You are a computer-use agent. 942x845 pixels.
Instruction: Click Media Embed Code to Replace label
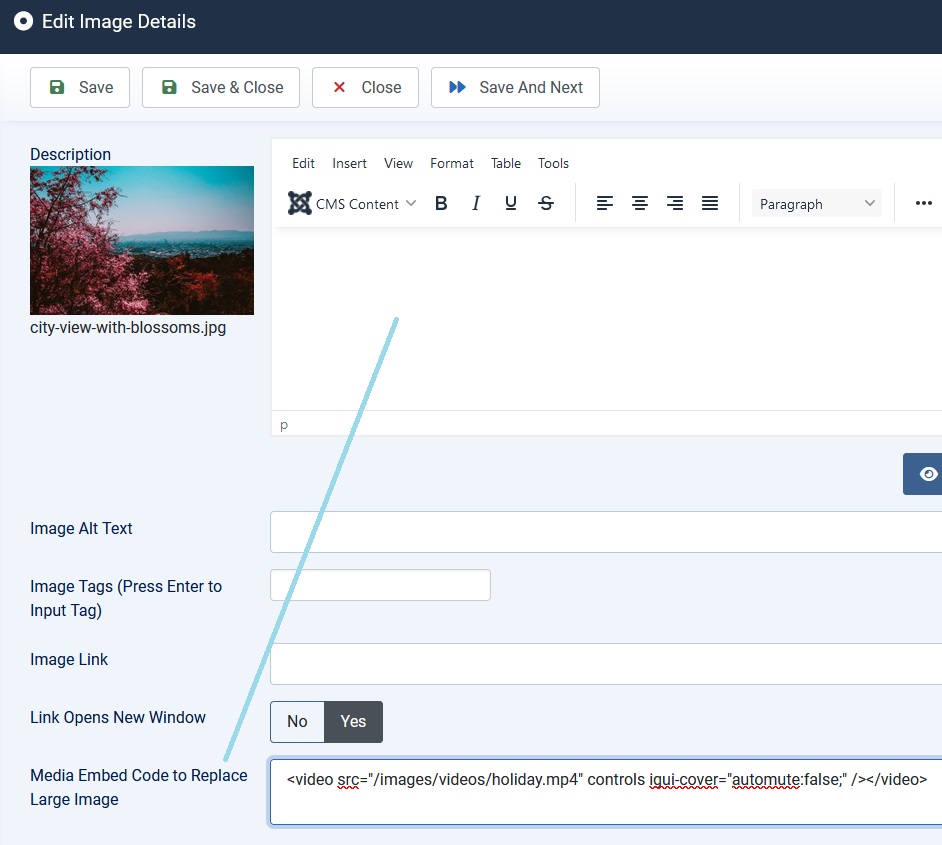(x=139, y=787)
